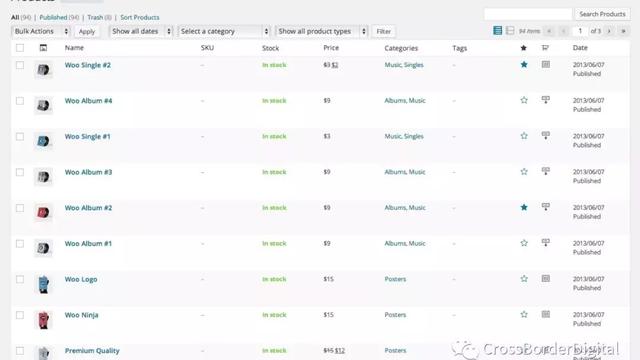
Task: Toggle featured star for Woo Ninja
Action: pos(524,314)
